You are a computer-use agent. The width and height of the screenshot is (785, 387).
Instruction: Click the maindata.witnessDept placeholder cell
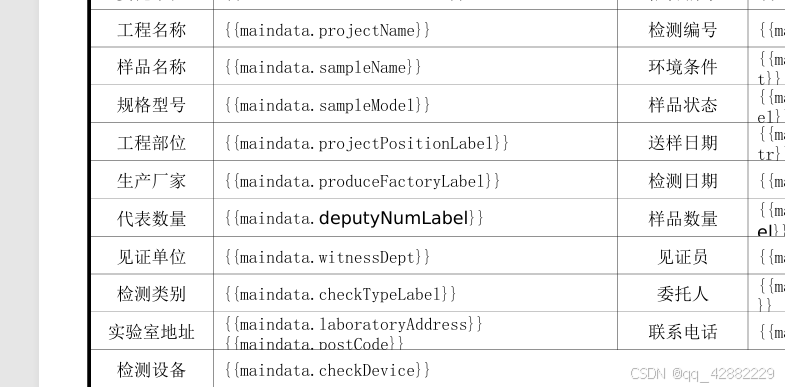[x=416, y=256]
